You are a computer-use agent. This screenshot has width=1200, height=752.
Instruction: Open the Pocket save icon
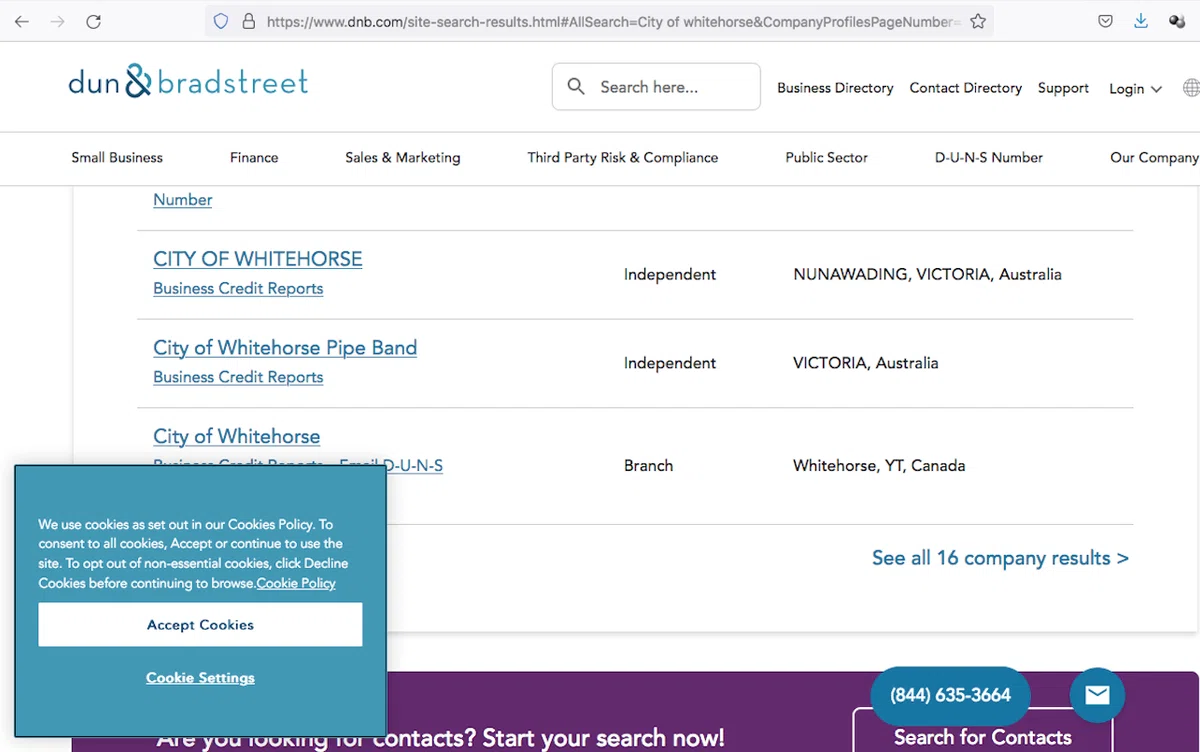[x=1105, y=21]
